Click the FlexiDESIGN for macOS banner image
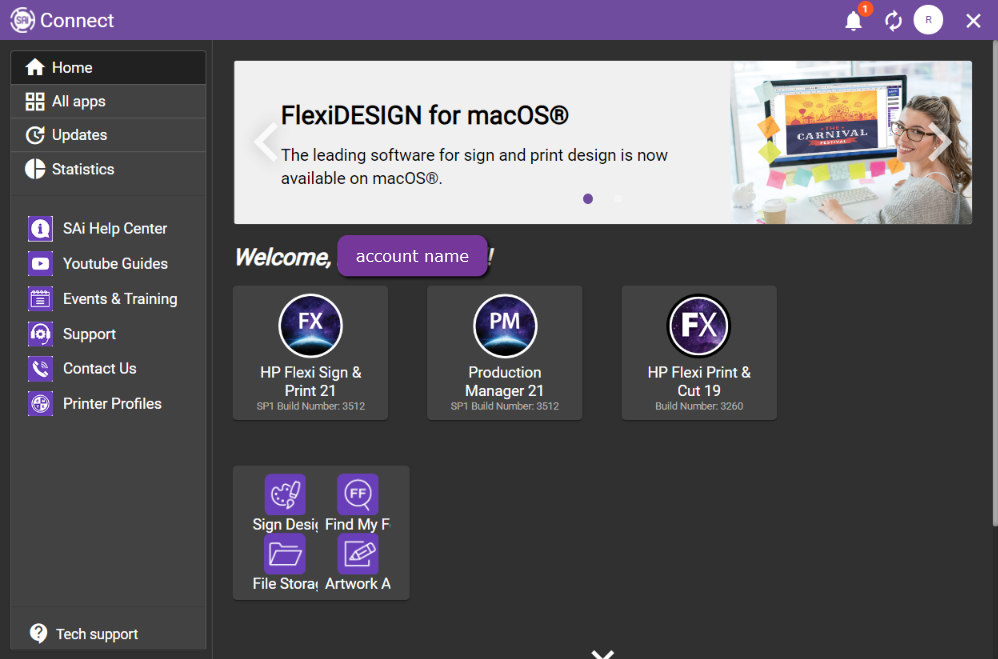 click(851, 143)
